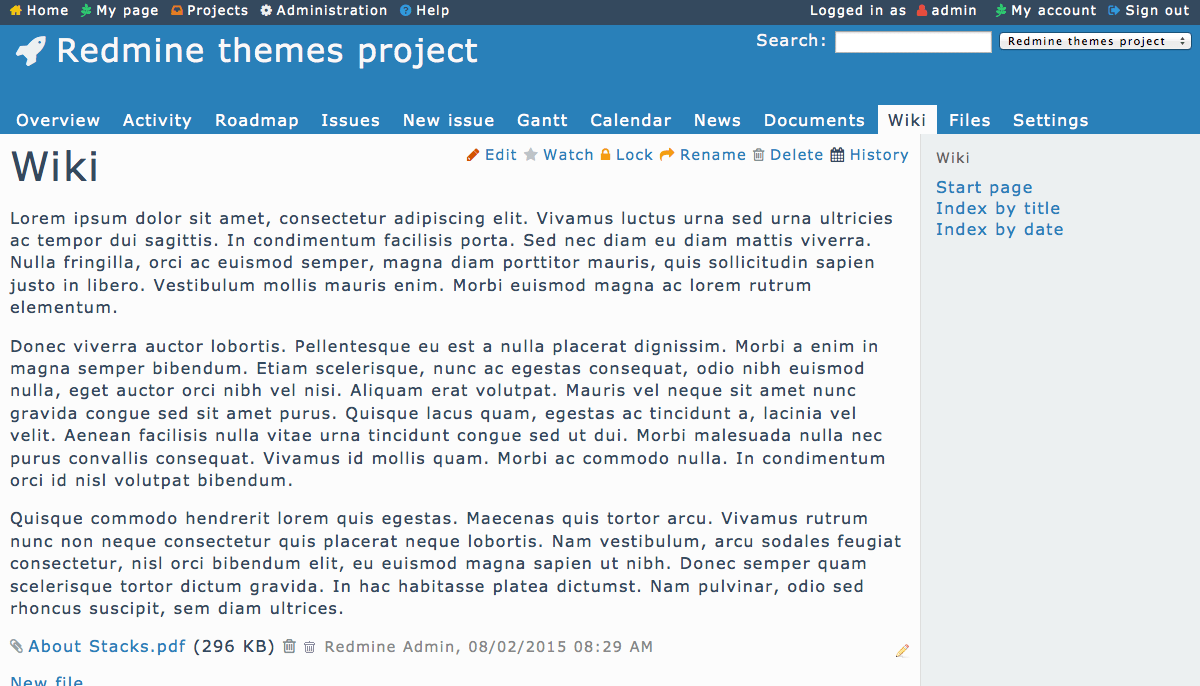Open Index by date in the sidebar
The height and width of the screenshot is (686, 1200).
[x=1000, y=230]
